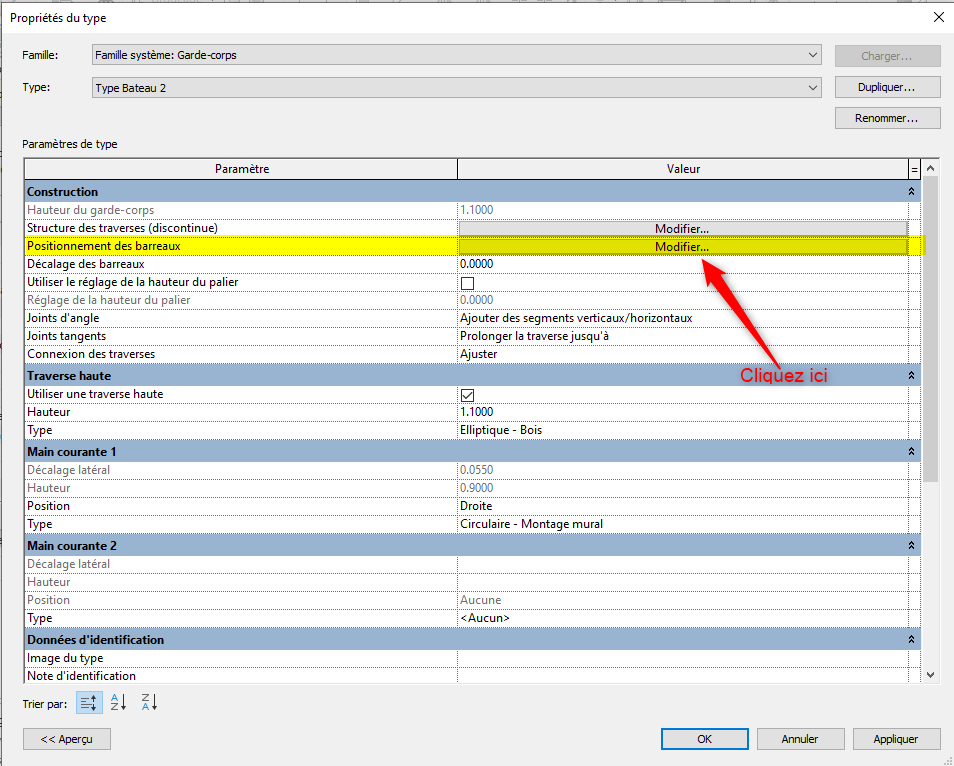The image size is (954, 766).
Task: Click Main courante 2 Type value <Aucun>
Action: click(683, 618)
